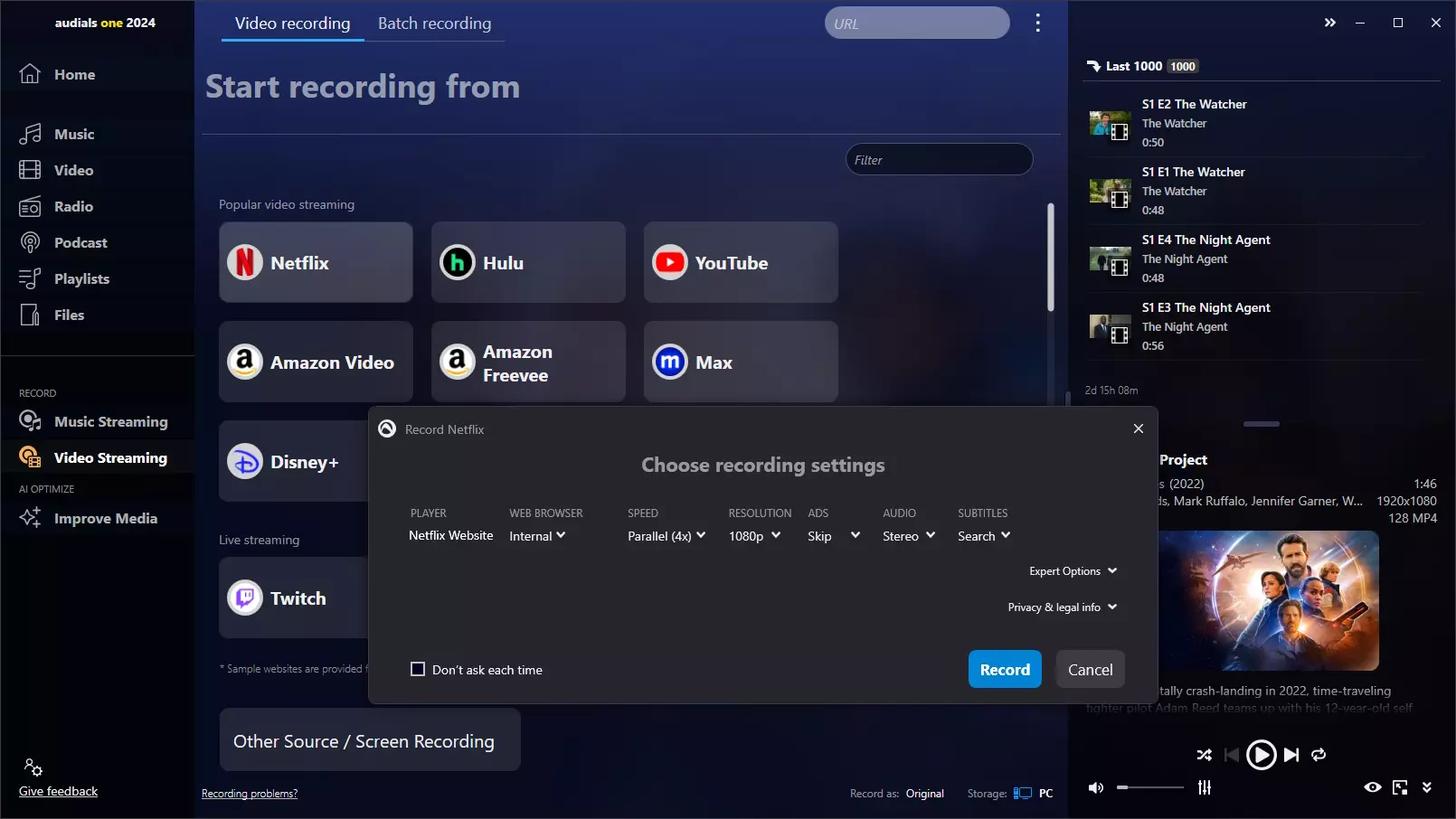Open Files in the sidebar
The image size is (1456, 819).
click(52, 315)
